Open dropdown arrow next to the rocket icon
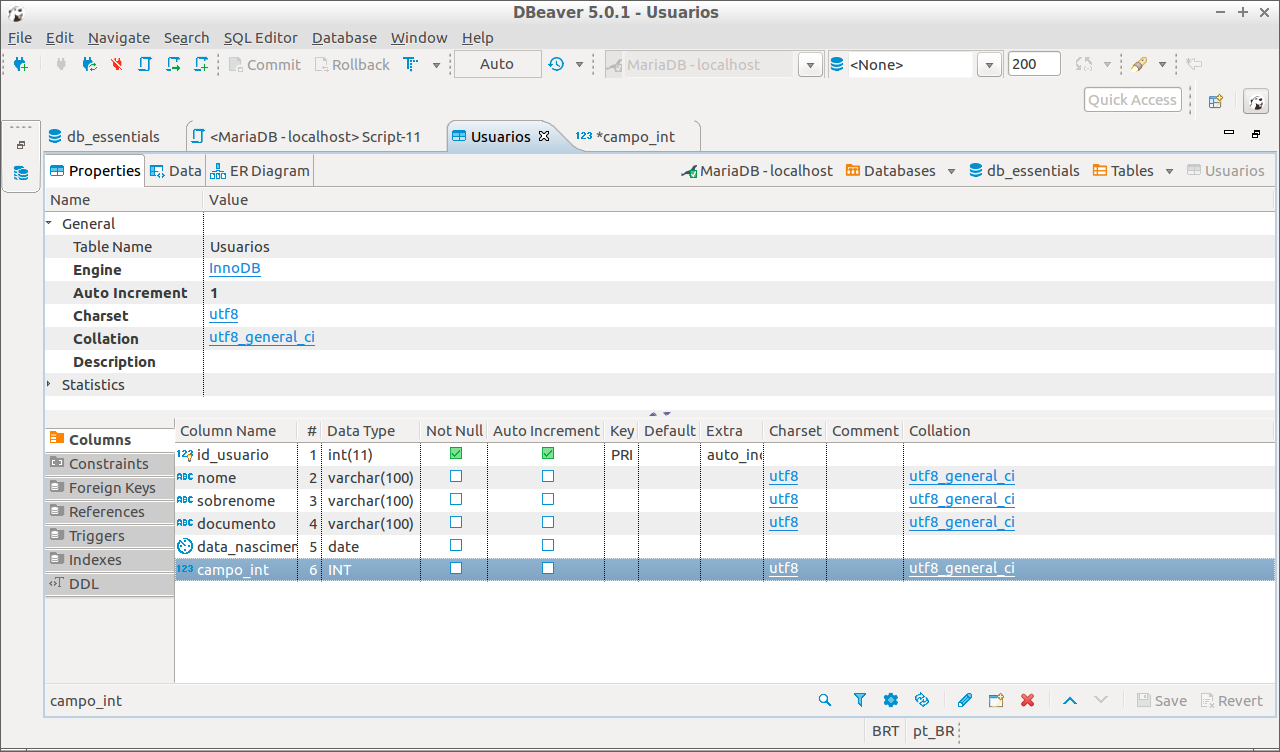The height and width of the screenshot is (752, 1280). pos(1162,65)
